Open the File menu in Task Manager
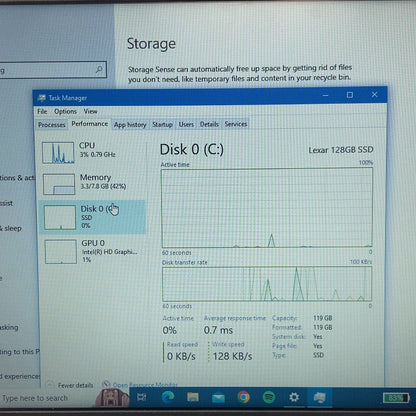This screenshot has height=416, width=416. point(42,111)
